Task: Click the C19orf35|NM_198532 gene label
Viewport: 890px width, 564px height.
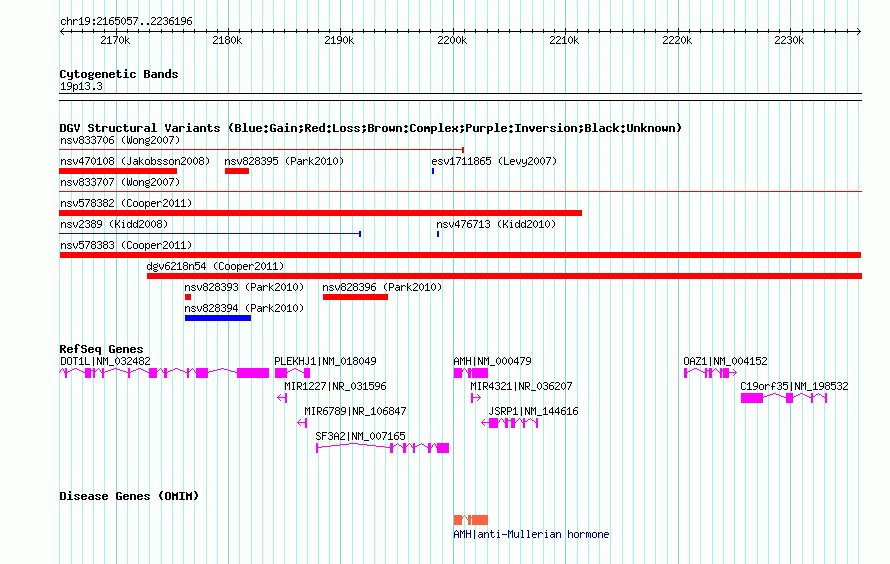Action: click(x=794, y=386)
